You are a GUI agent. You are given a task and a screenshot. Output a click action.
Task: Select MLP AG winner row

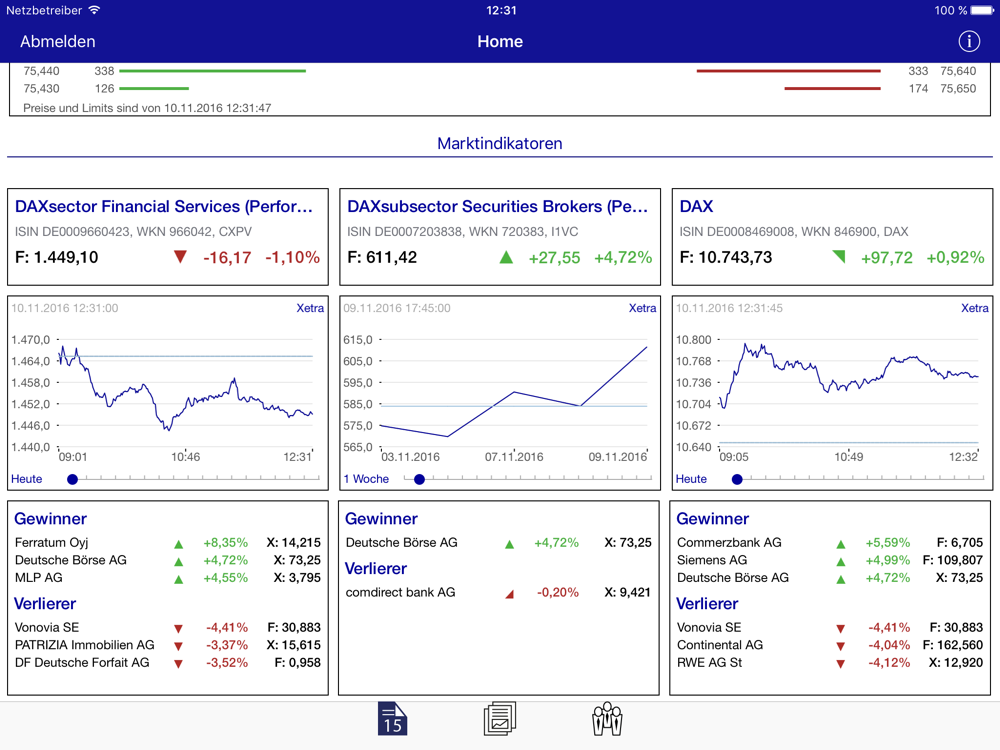tap(168, 578)
